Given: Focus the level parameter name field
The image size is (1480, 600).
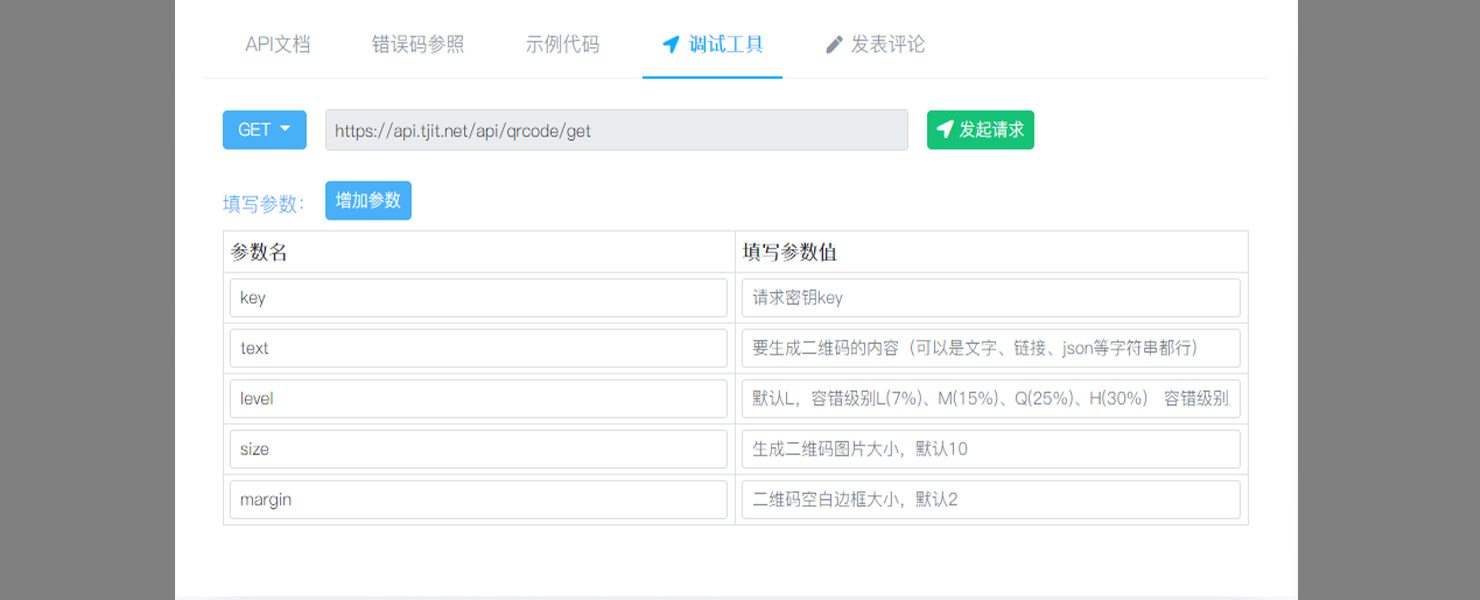Looking at the screenshot, I should [x=478, y=398].
